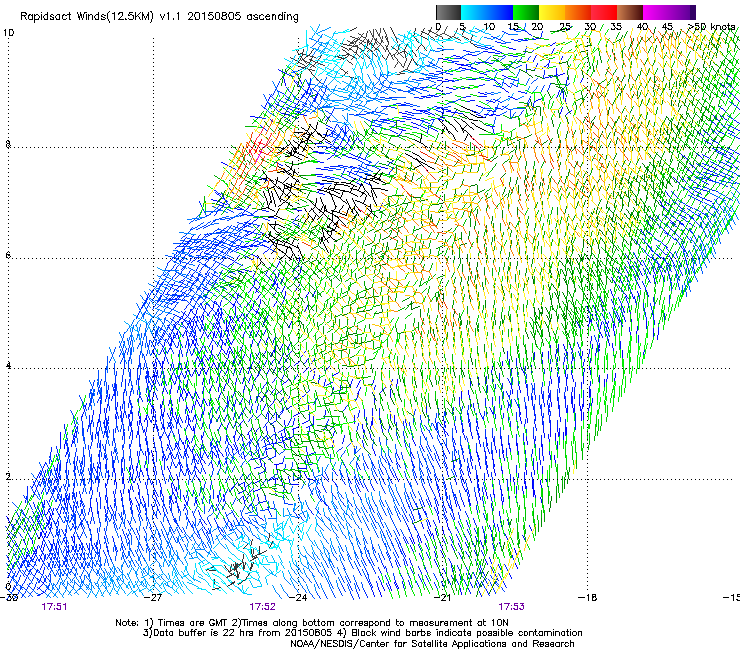The image size is (740, 650).
Task: Click the brown 35-40 knots legend swatch
Action: [630, 12]
